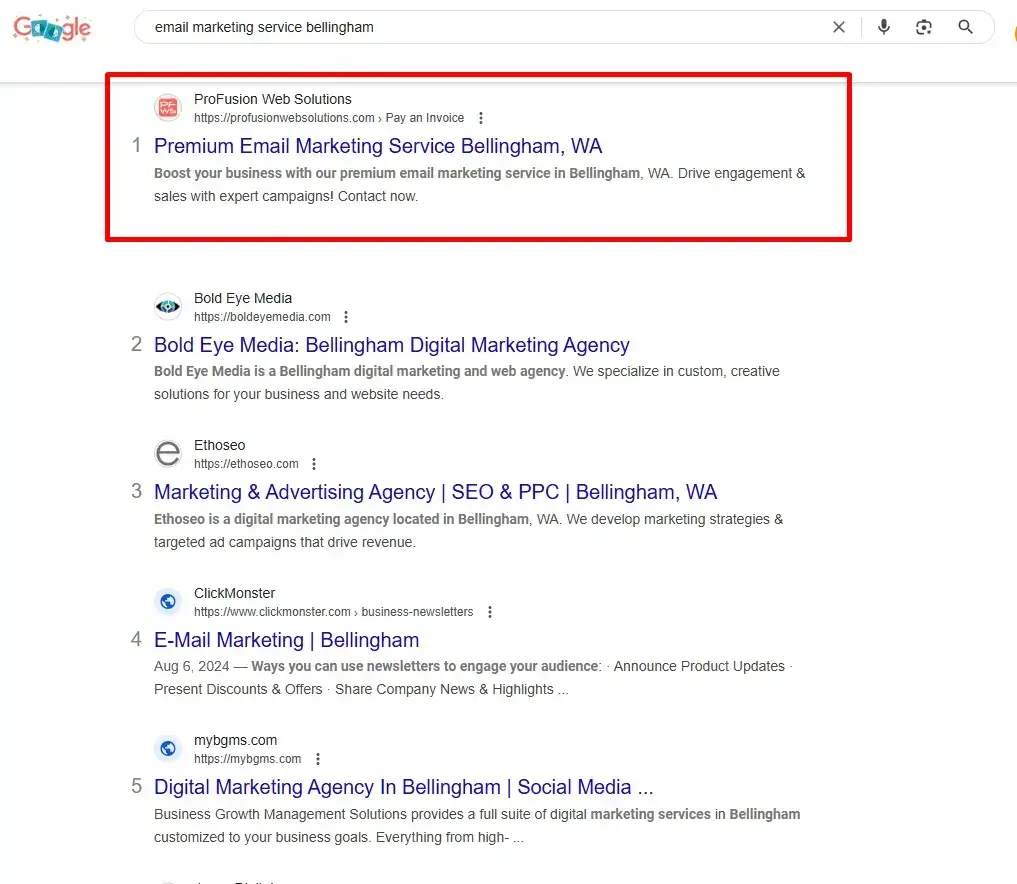Open more options for ClickMonster result
The width and height of the screenshot is (1017, 884).
click(489, 612)
